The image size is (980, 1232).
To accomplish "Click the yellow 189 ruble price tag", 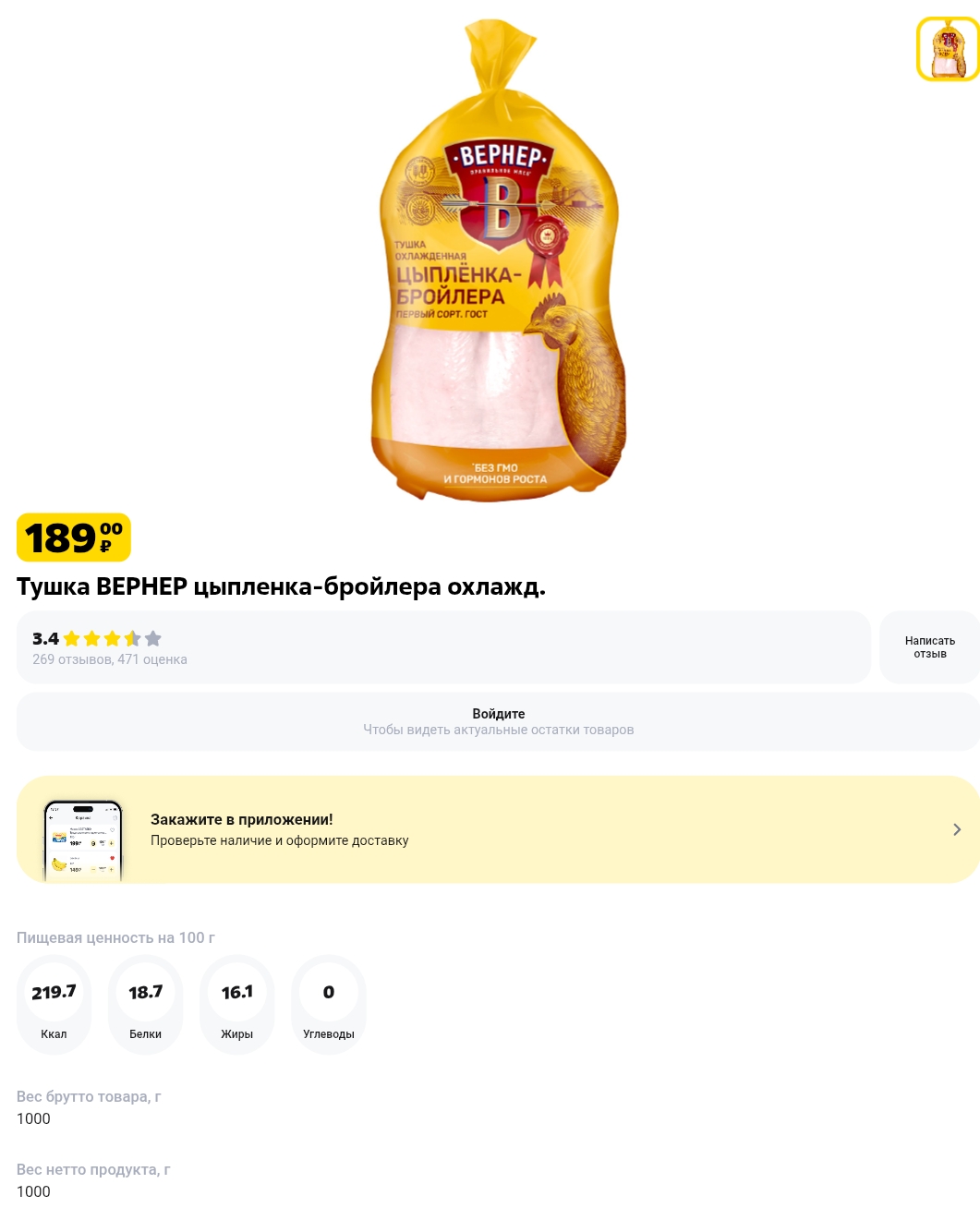I will point(74,537).
